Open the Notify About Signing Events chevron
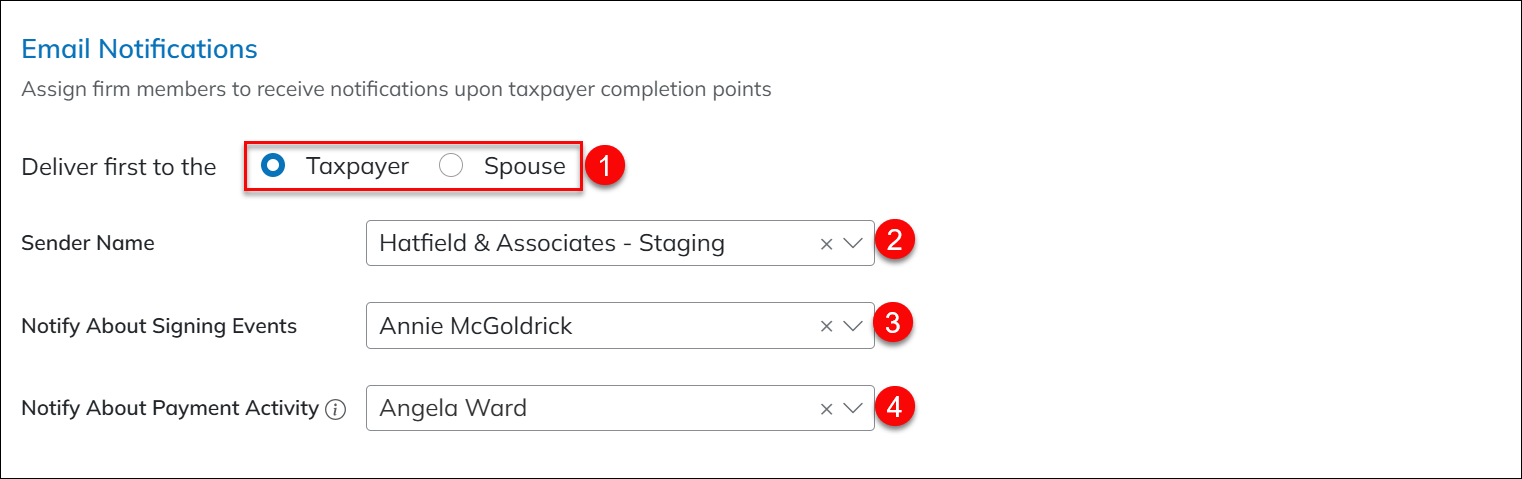The width and height of the screenshot is (1522, 479). [853, 325]
